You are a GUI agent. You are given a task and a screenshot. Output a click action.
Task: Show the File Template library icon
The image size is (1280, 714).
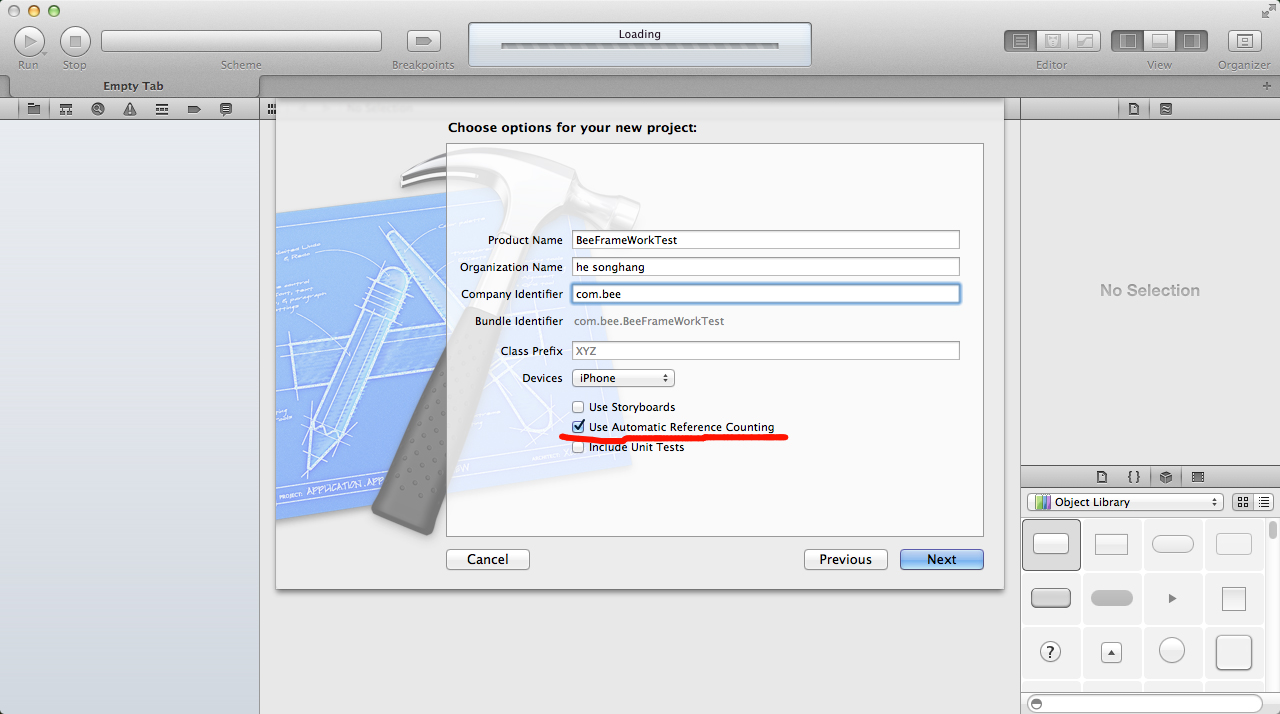1102,477
